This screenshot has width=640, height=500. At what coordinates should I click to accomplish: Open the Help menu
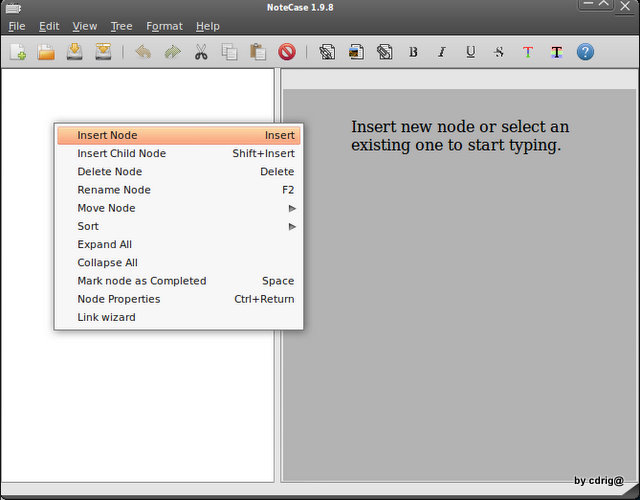(x=207, y=27)
